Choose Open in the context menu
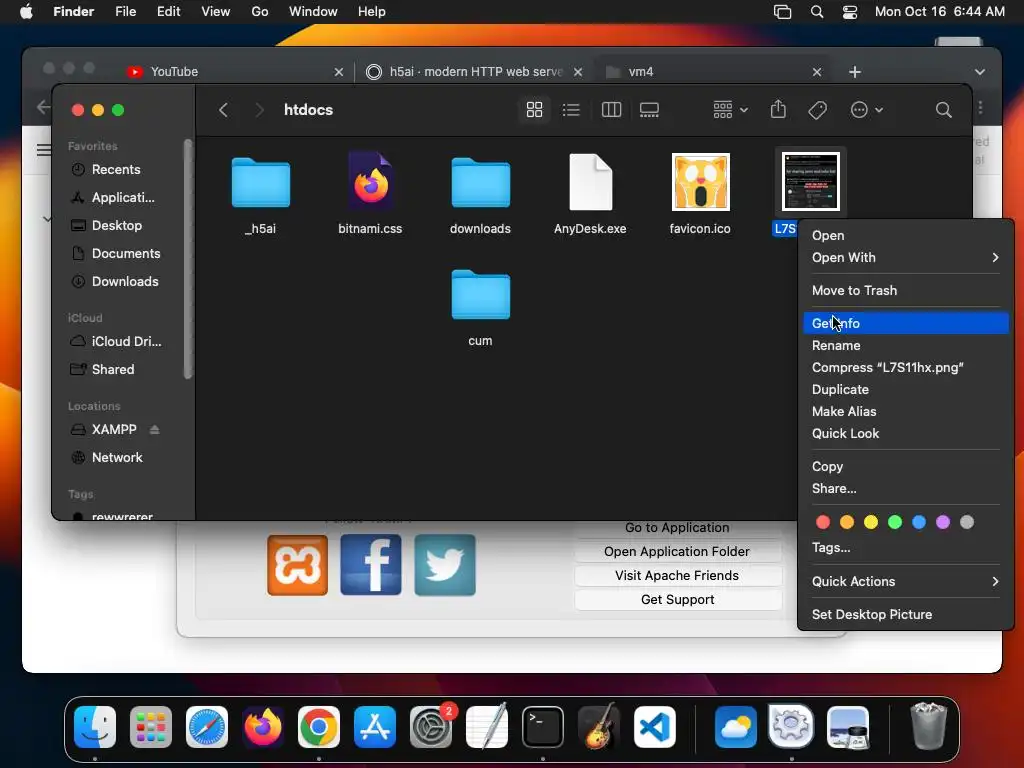Viewport: 1024px width, 768px height. 906,236
